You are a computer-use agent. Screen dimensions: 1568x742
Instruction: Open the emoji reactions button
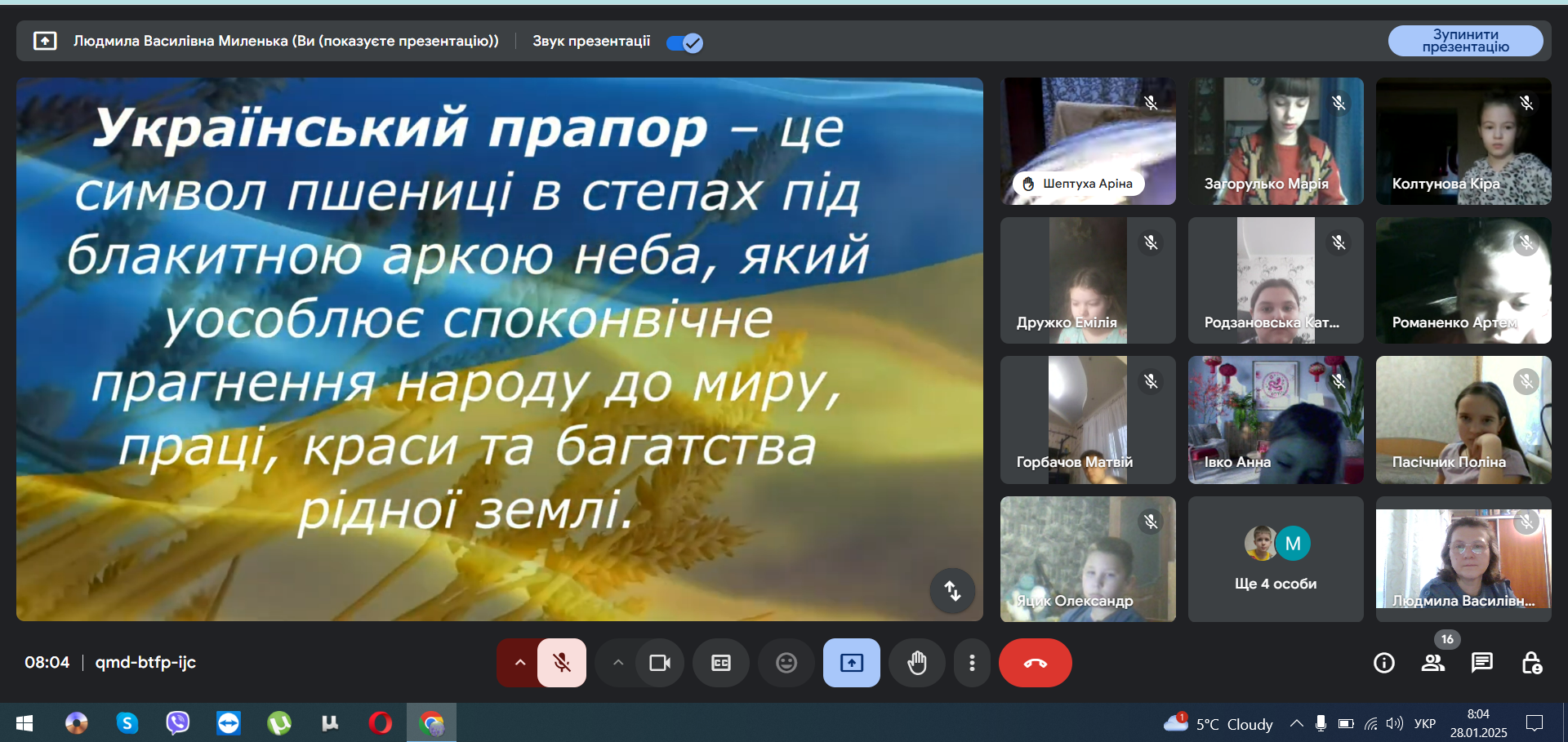pyautogui.click(x=786, y=663)
